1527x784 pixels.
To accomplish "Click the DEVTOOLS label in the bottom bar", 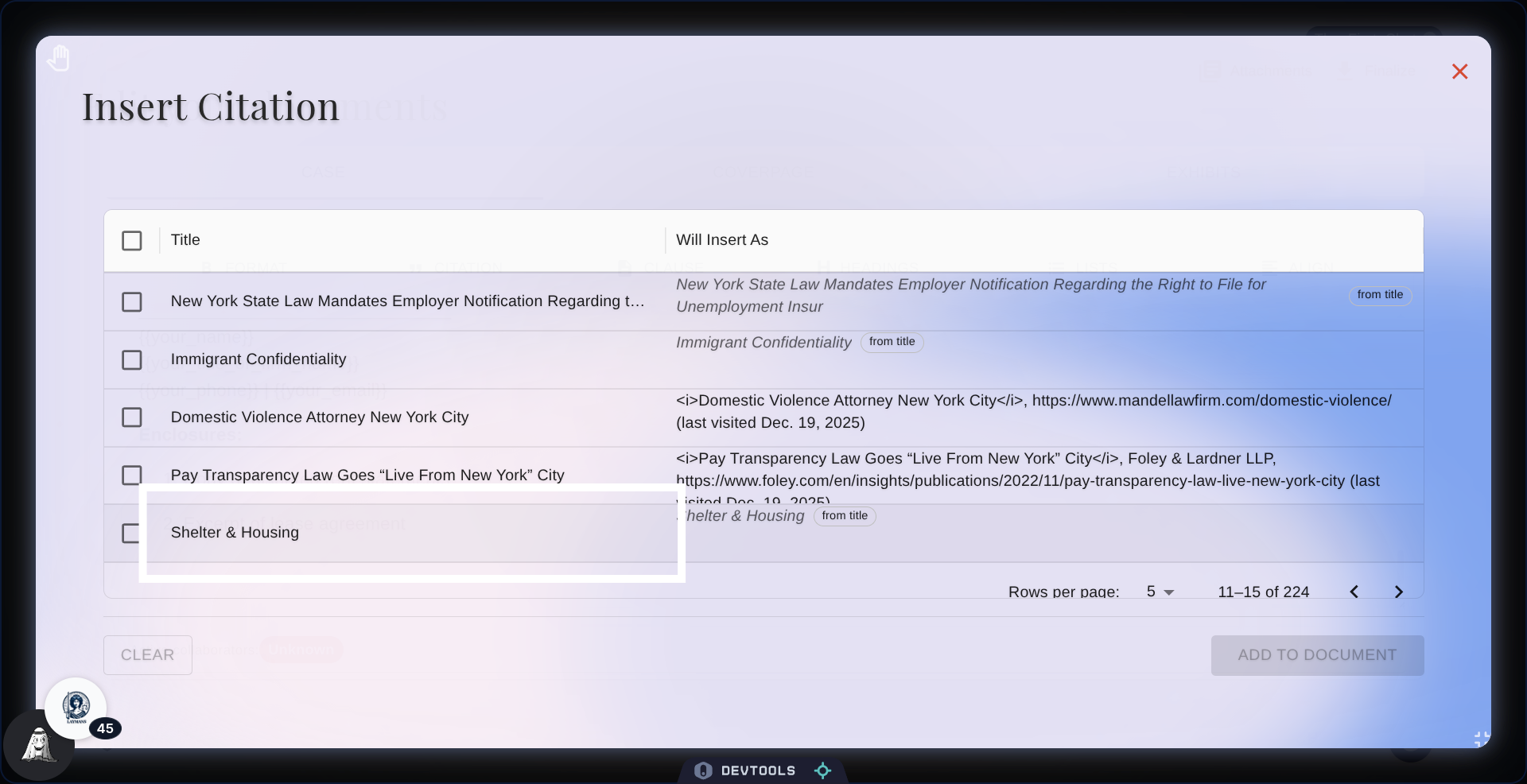I will click(x=758, y=770).
